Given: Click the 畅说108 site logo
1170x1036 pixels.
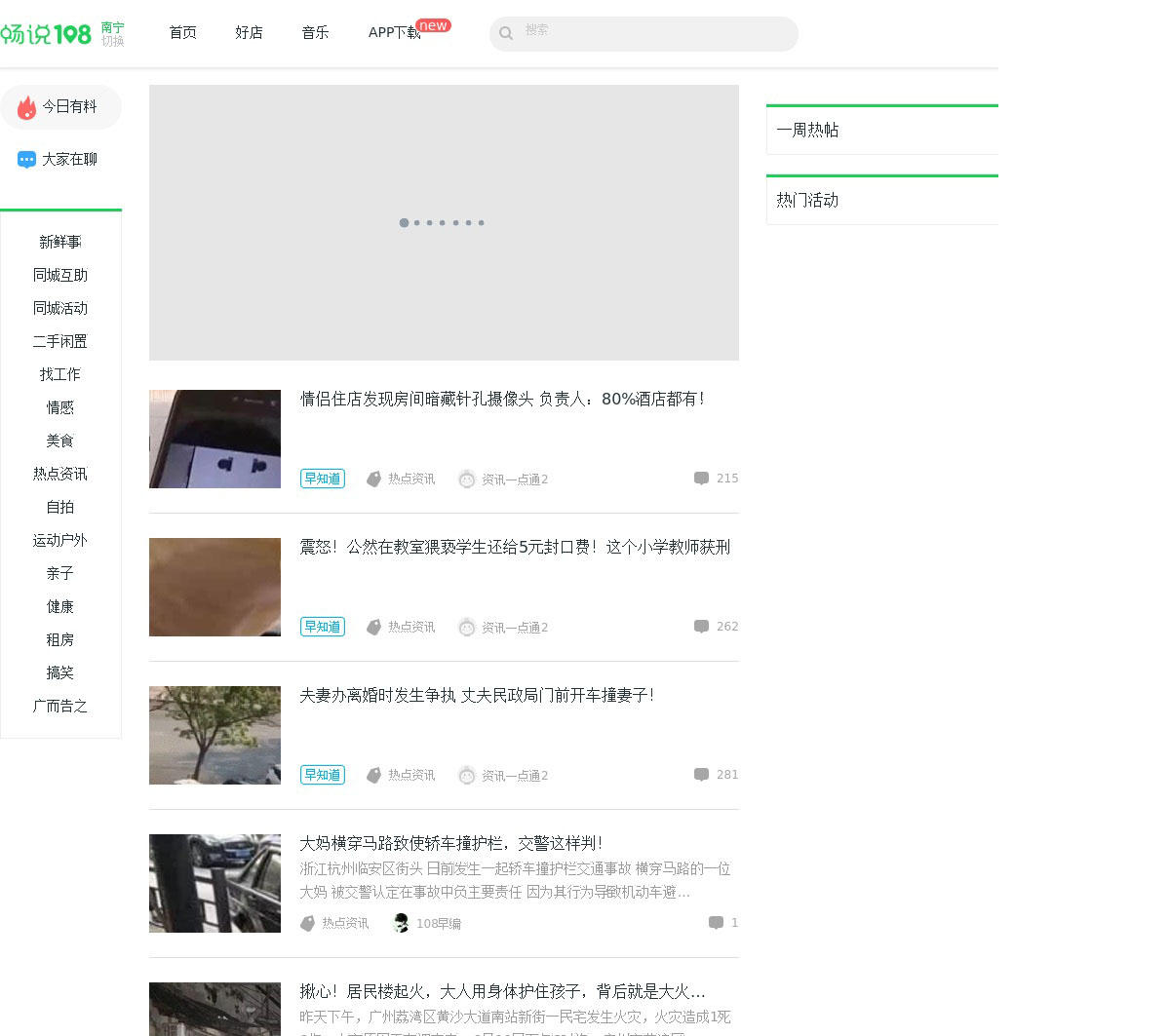Looking at the screenshot, I should 46,34.
